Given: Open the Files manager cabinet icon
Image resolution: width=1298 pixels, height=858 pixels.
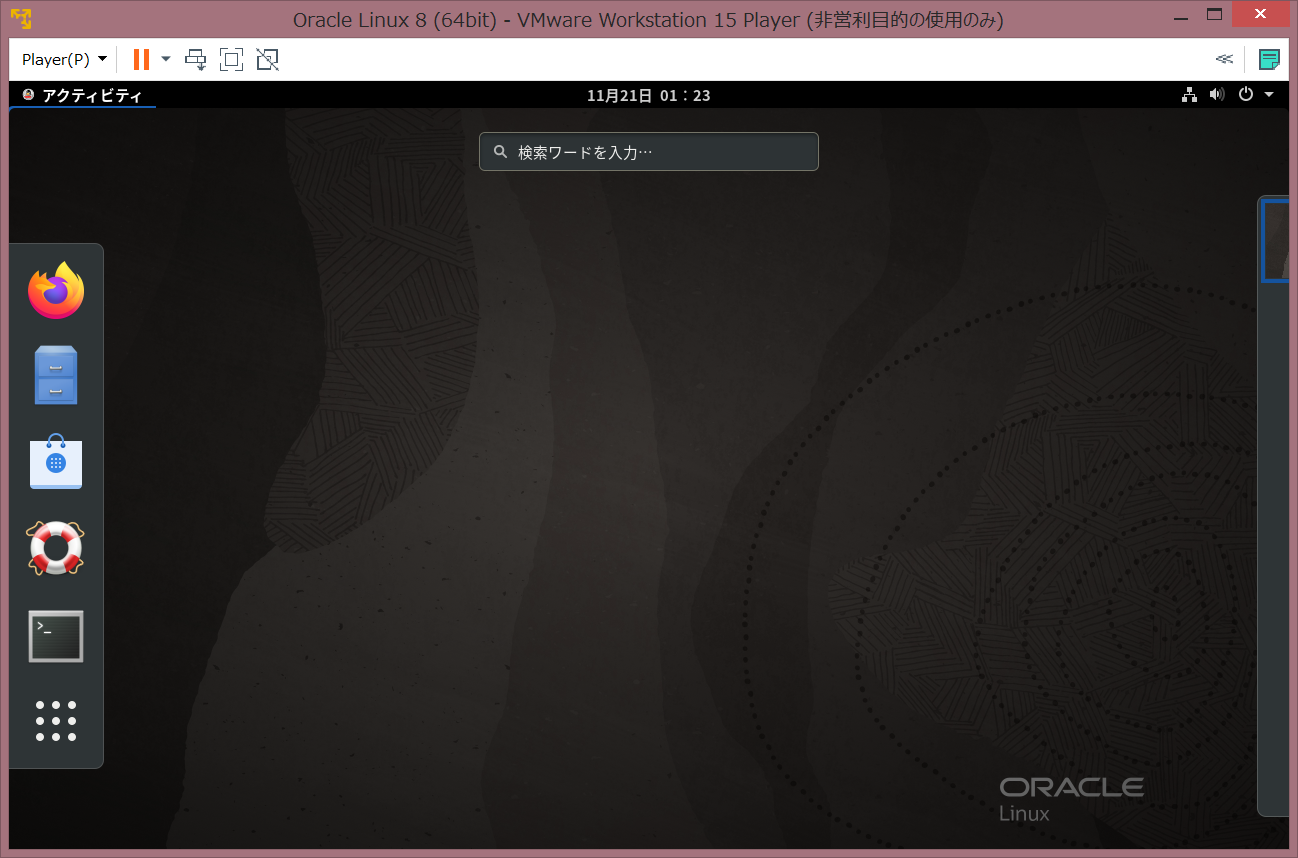Looking at the screenshot, I should tap(56, 375).
